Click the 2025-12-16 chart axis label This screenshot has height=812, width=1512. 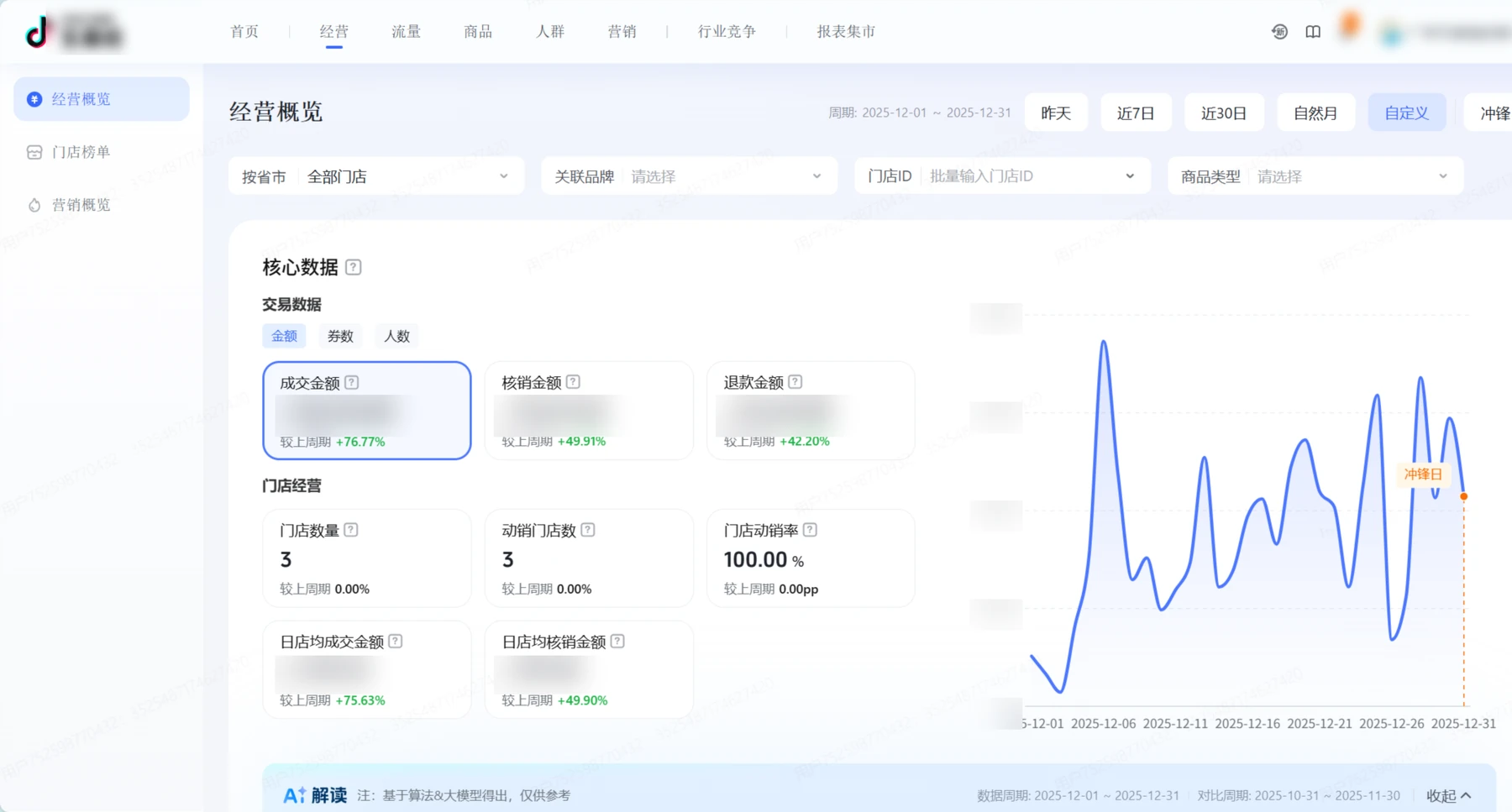click(1247, 723)
